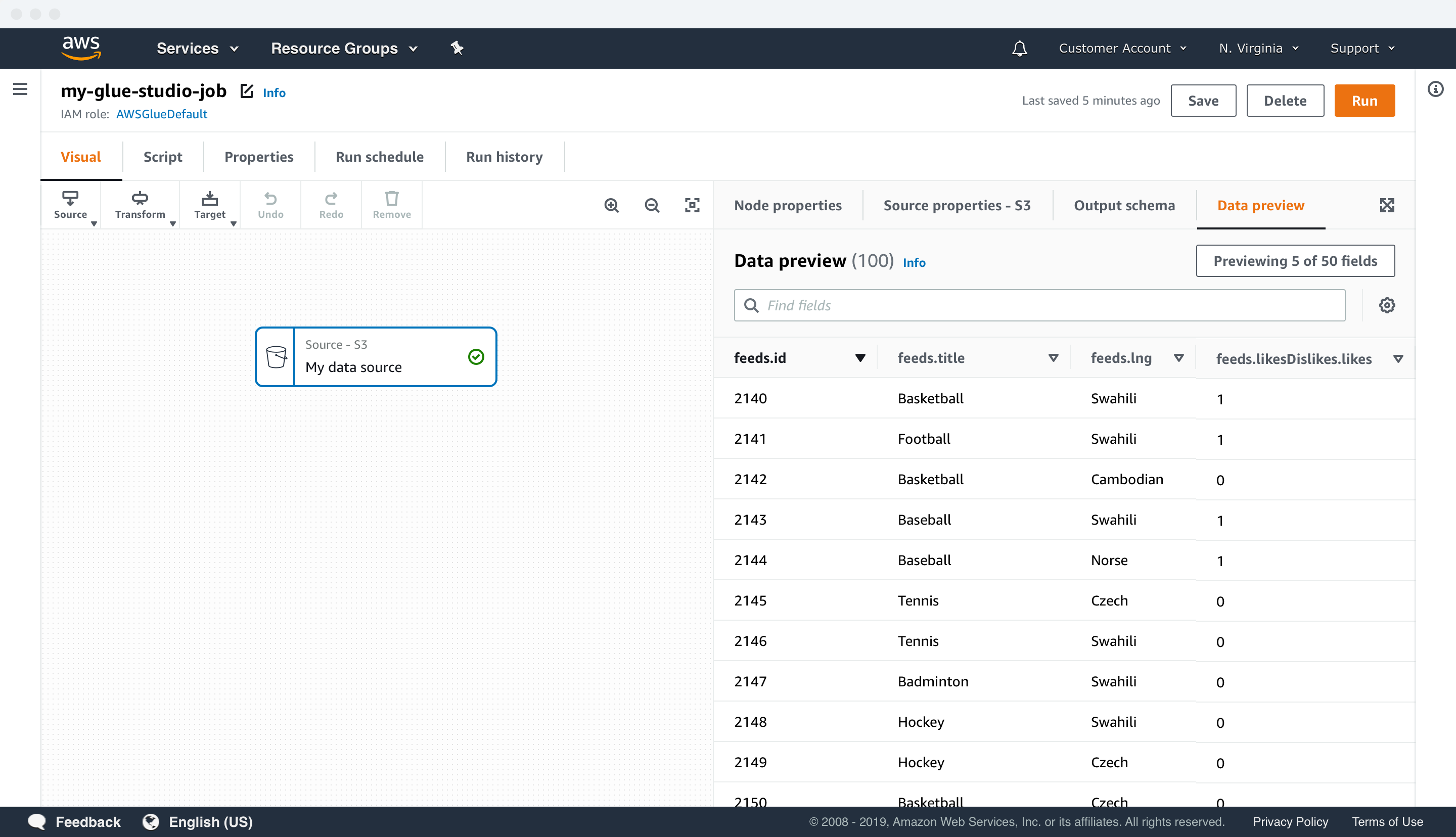Click Previewing 5 of 50 fields

pos(1295,261)
